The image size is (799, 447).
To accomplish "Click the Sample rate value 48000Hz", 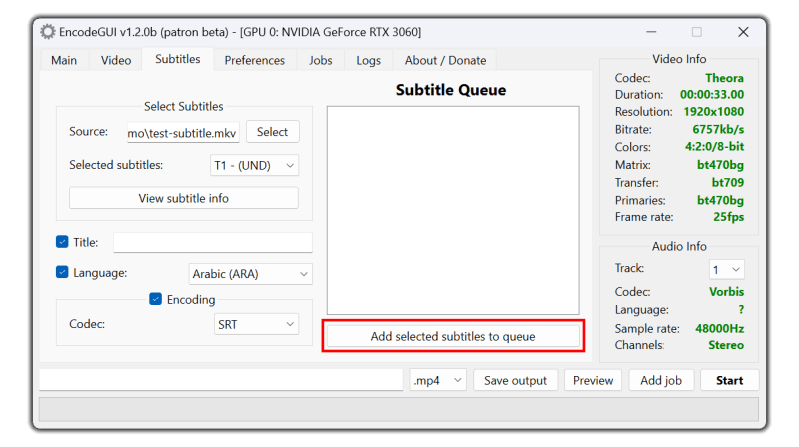I will pos(720,328).
